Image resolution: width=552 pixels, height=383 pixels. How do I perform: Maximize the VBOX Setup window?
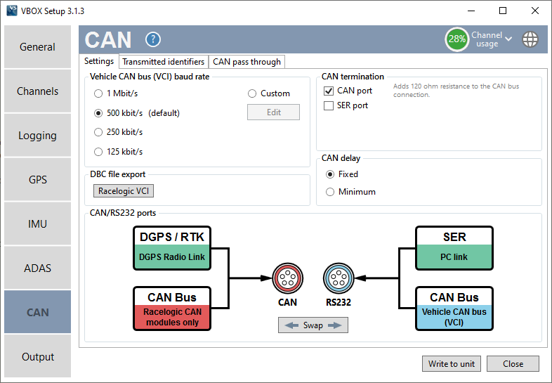[503, 11]
